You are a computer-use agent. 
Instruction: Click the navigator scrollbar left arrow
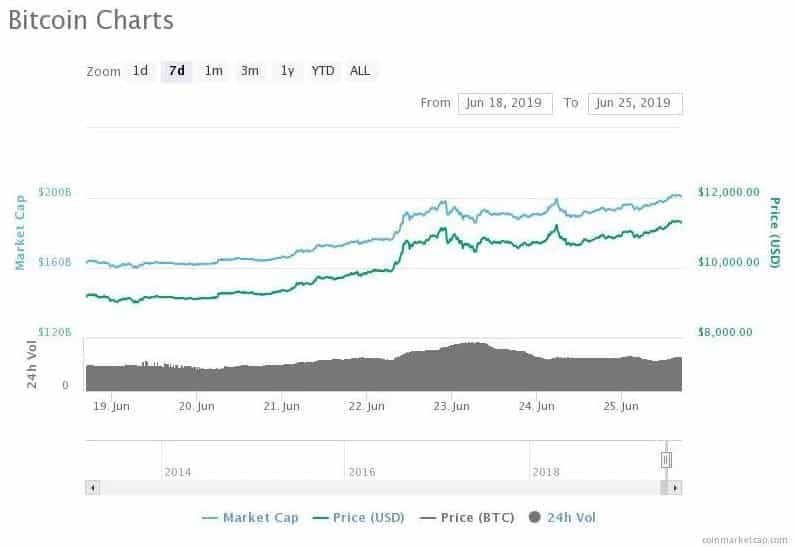click(x=92, y=488)
